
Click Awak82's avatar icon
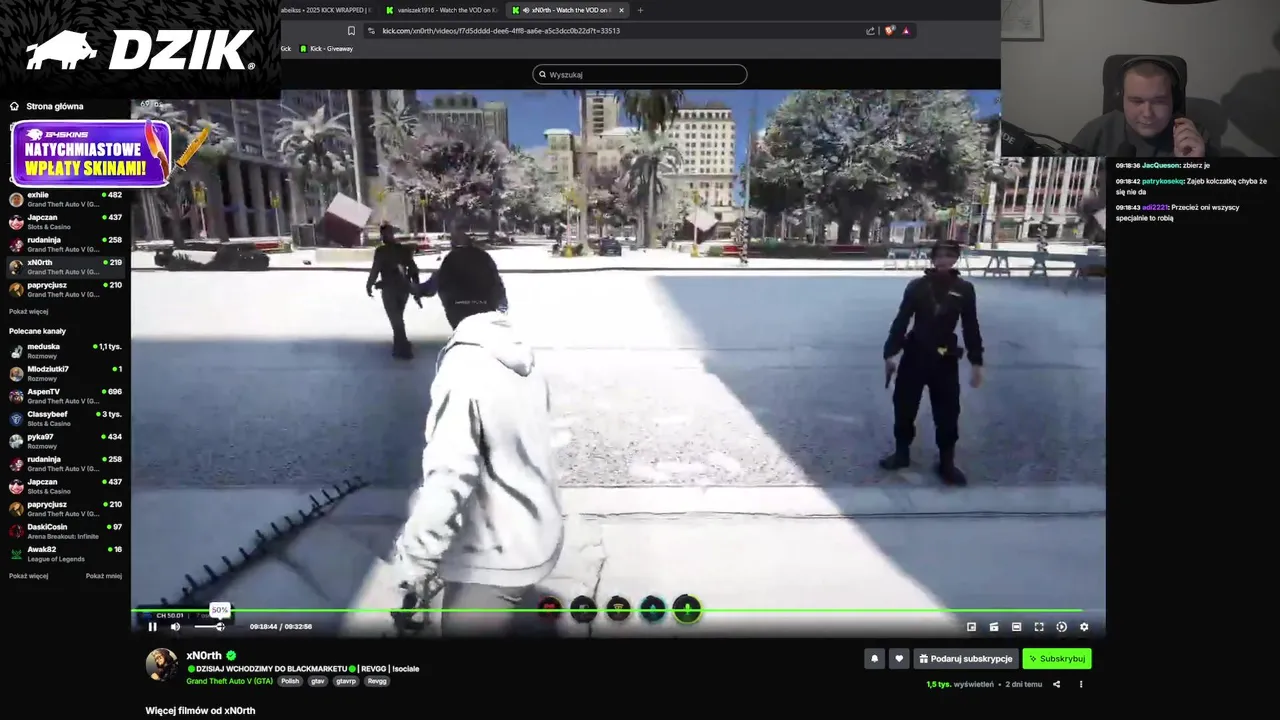tap(16, 554)
